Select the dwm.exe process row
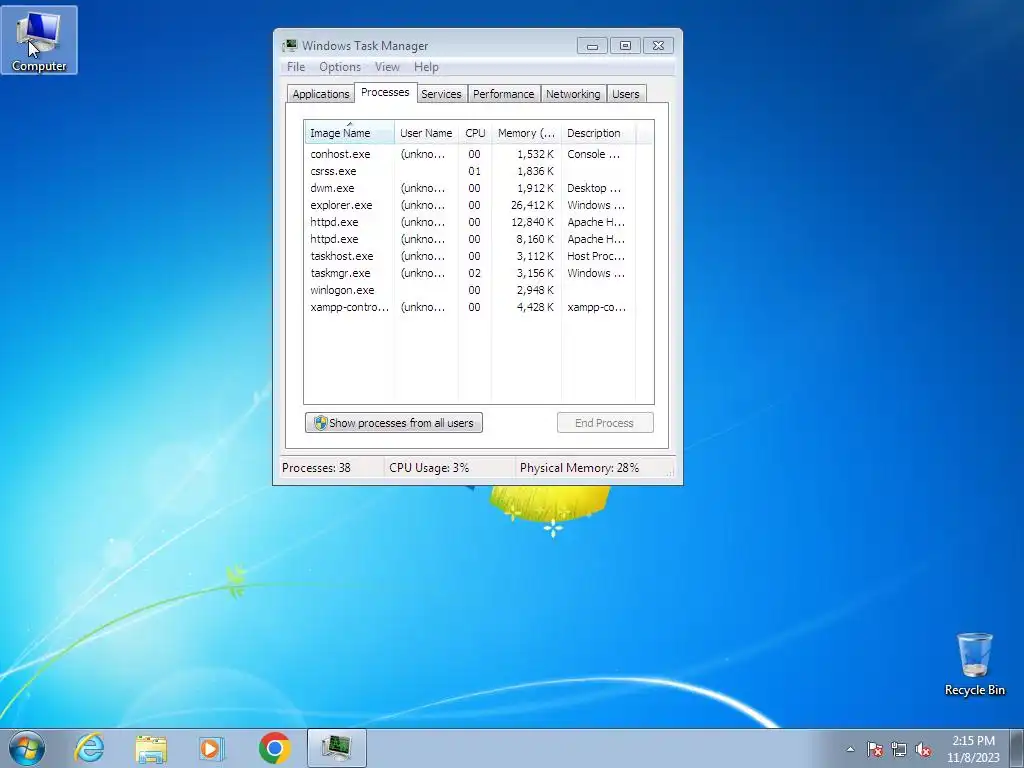 click(470, 188)
